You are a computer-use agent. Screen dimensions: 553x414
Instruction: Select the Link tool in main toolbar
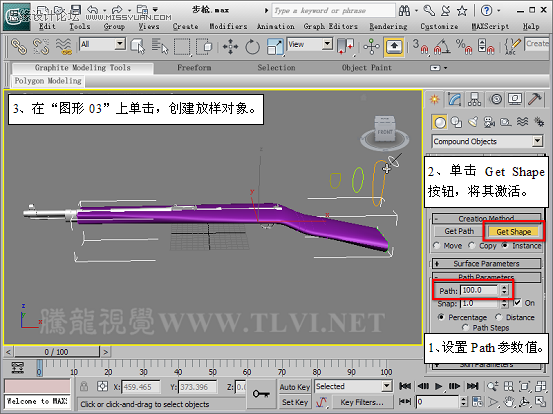[x=19, y=46]
